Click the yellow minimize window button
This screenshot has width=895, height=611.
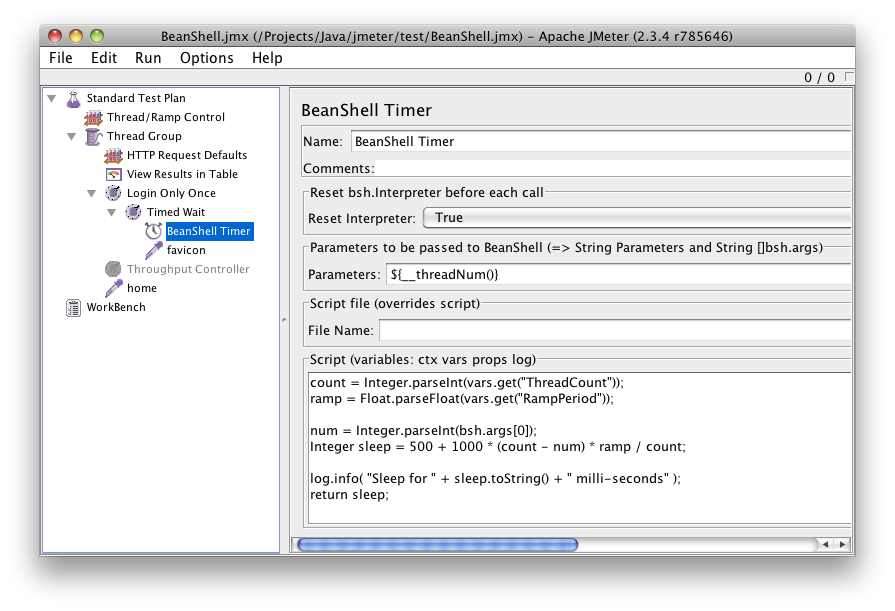tap(76, 36)
